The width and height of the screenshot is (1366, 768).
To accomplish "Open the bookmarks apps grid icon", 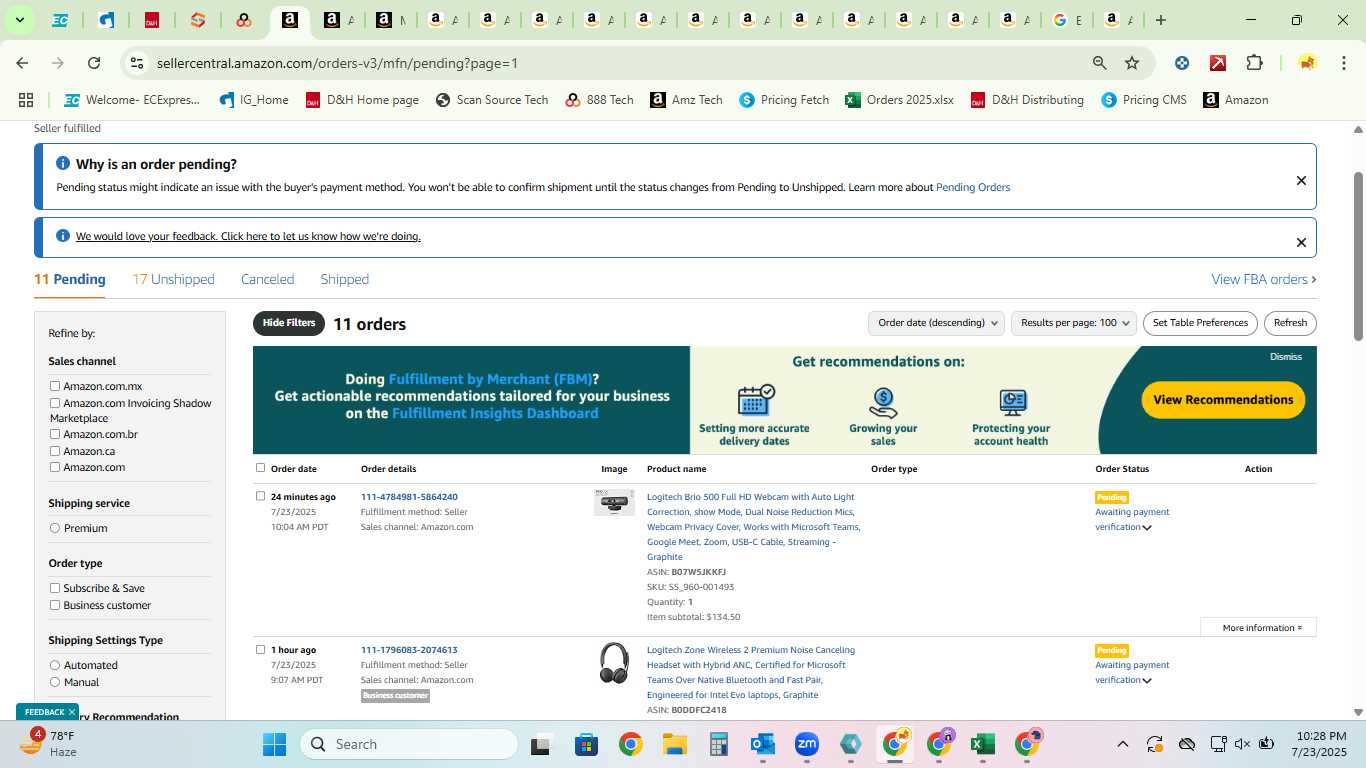I will pos(26,100).
